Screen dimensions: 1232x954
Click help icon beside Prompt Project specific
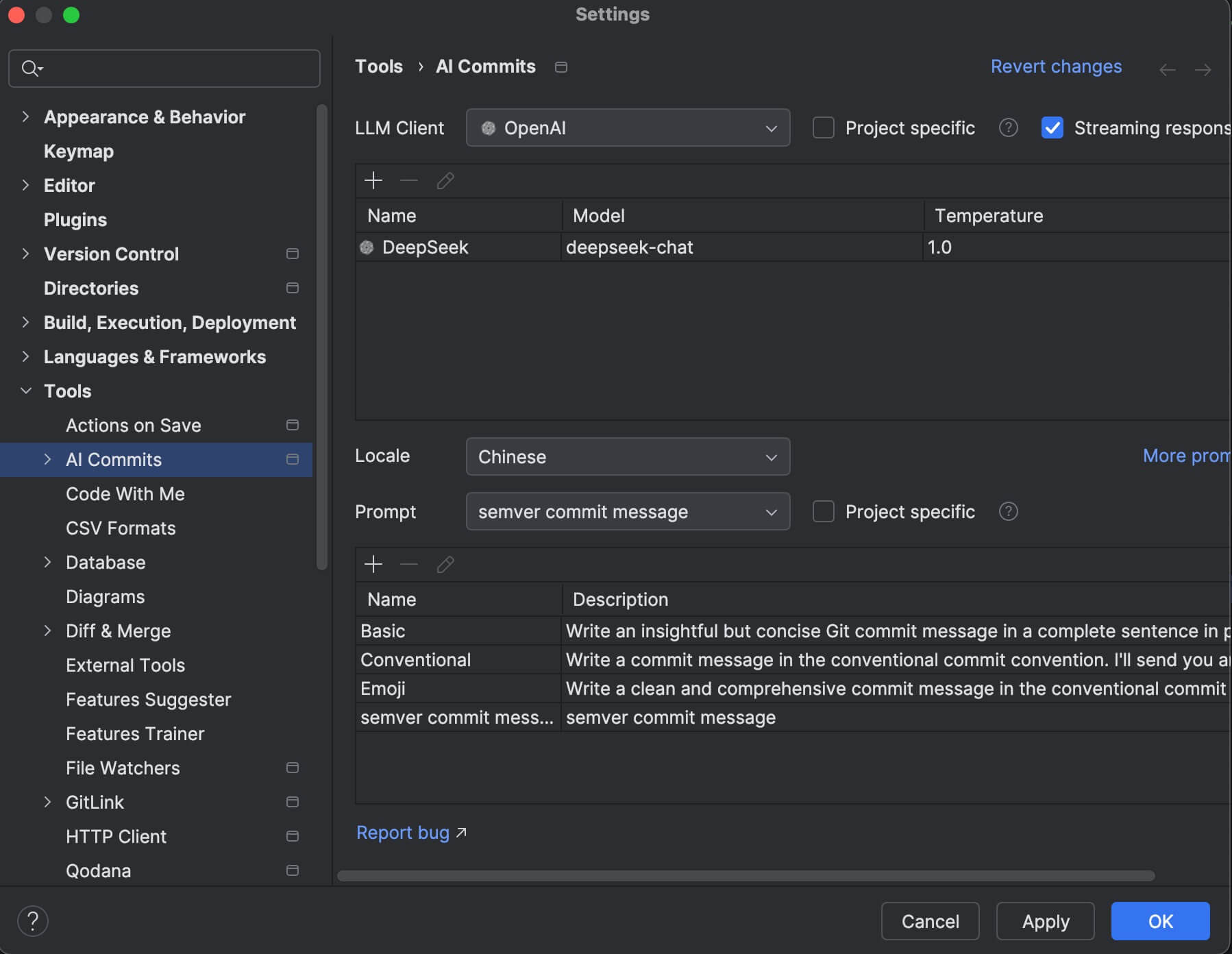[x=1008, y=511]
